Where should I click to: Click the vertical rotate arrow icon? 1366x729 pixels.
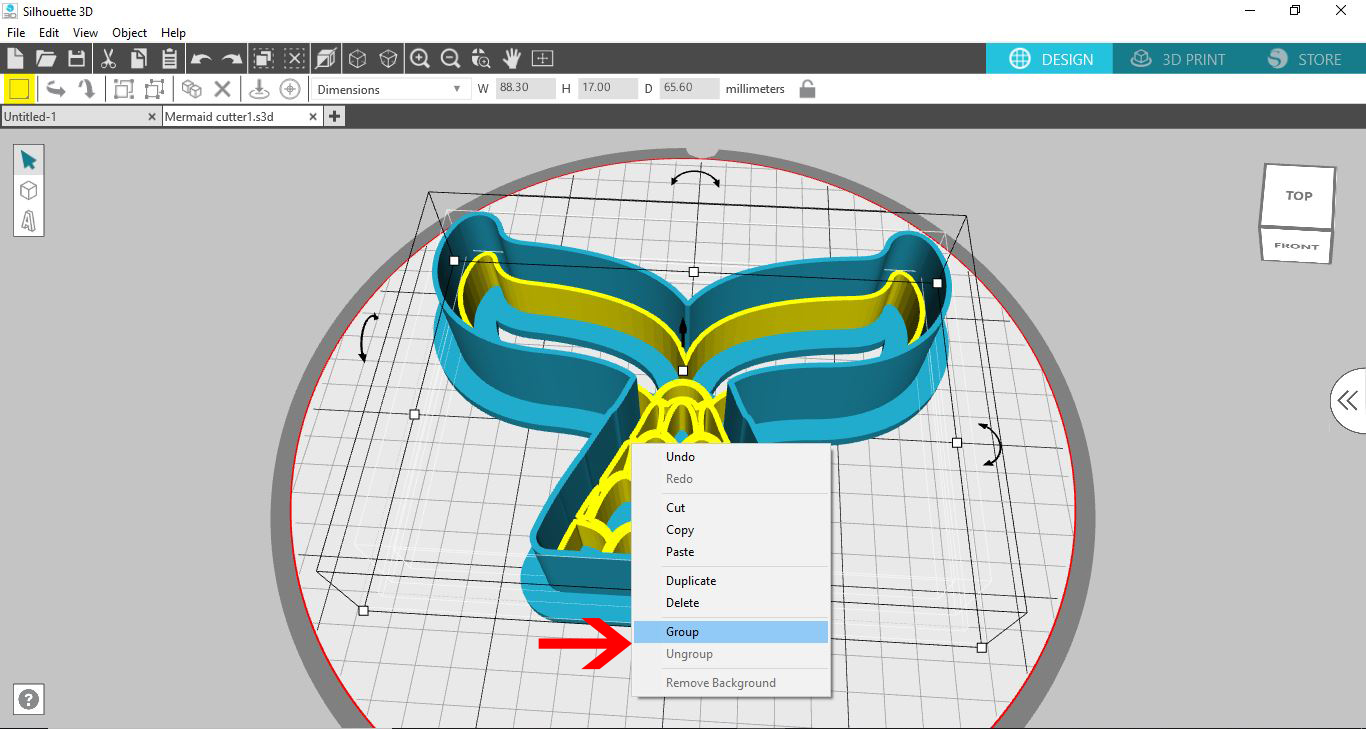point(87,89)
